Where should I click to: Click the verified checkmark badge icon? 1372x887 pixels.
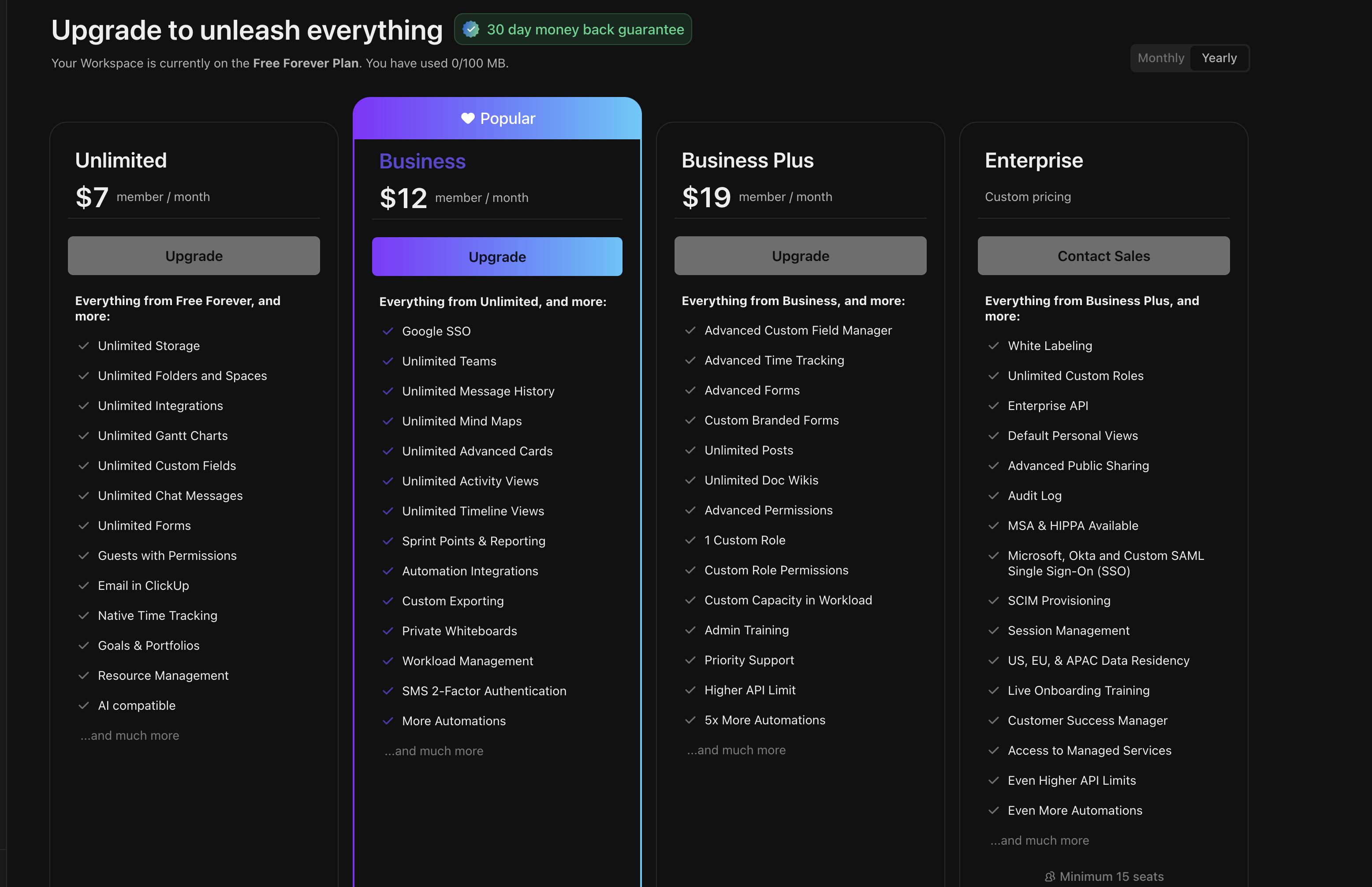470,30
